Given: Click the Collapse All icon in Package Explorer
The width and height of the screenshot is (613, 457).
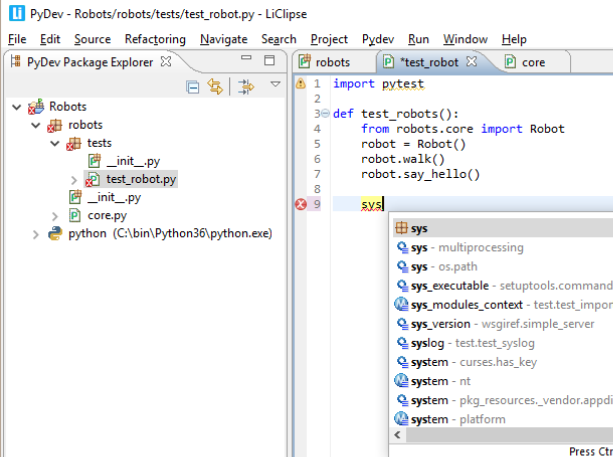Looking at the screenshot, I should [192, 87].
